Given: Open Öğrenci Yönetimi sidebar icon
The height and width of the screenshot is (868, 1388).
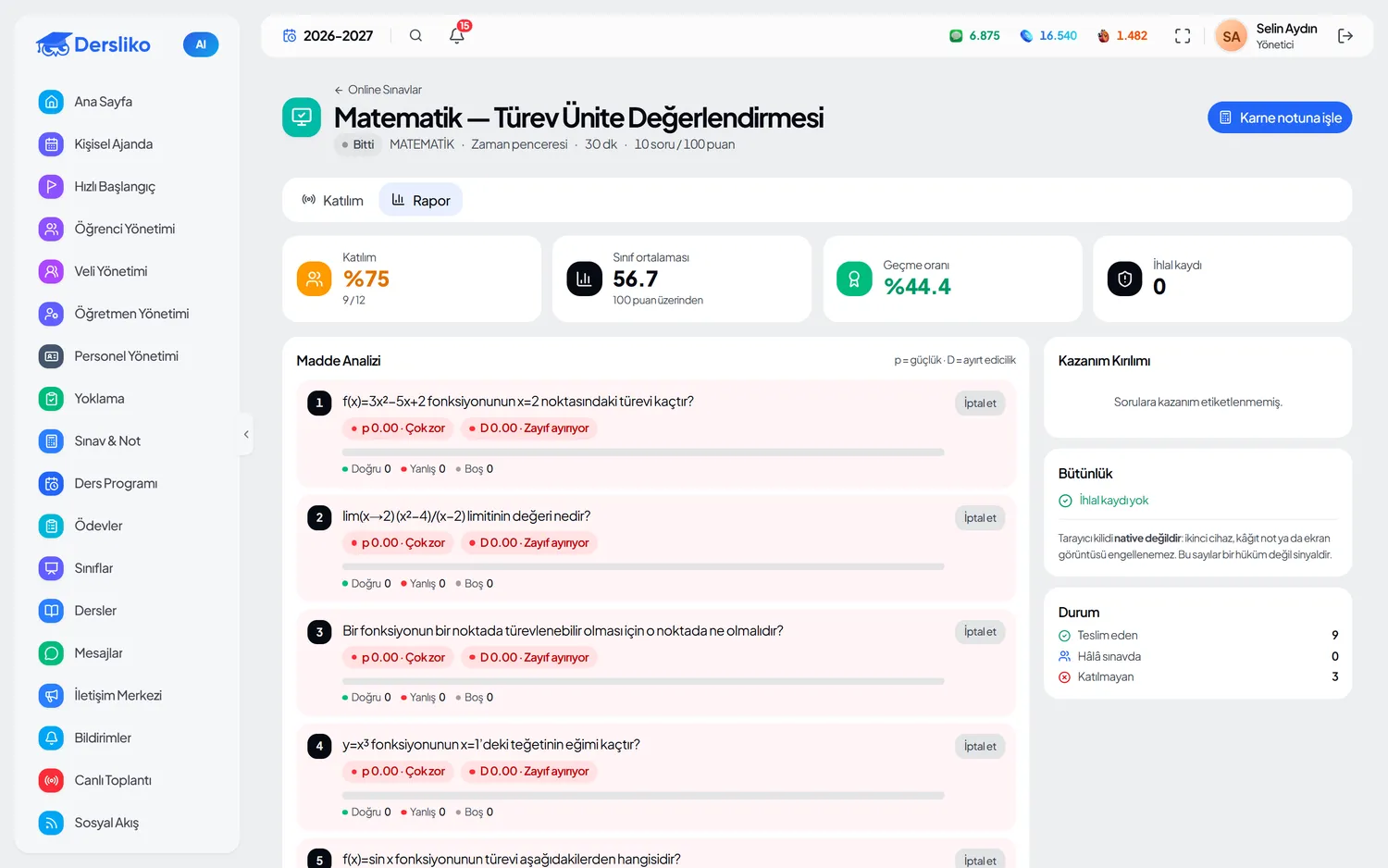Looking at the screenshot, I should click(x=52, y=229).
